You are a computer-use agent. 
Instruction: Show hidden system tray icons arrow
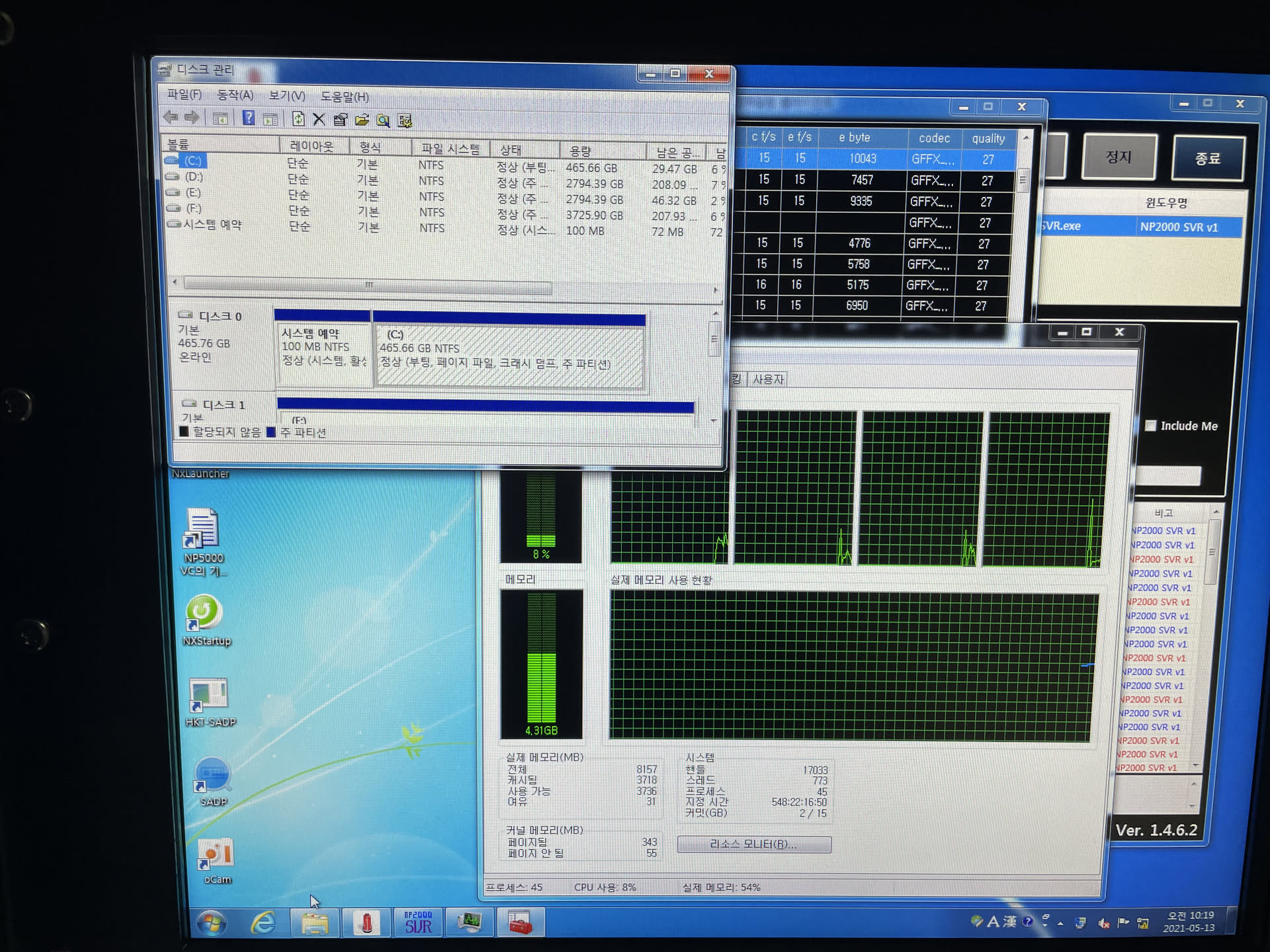1060,923
